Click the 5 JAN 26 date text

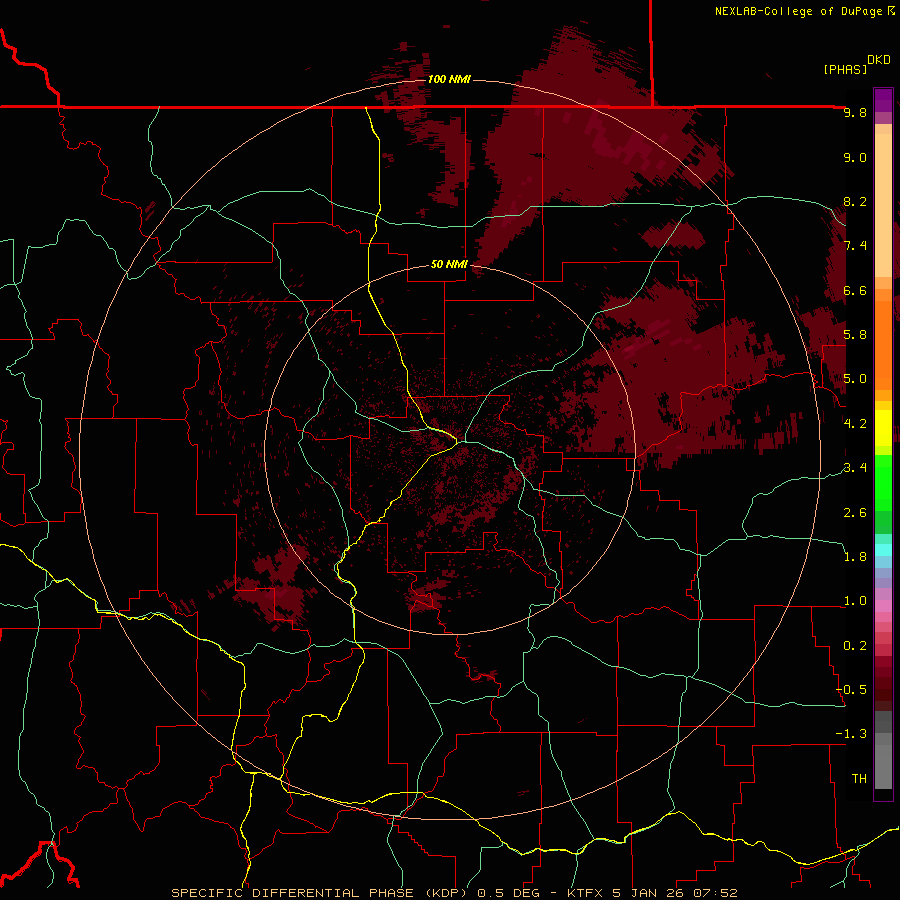[x=648, y=893]
